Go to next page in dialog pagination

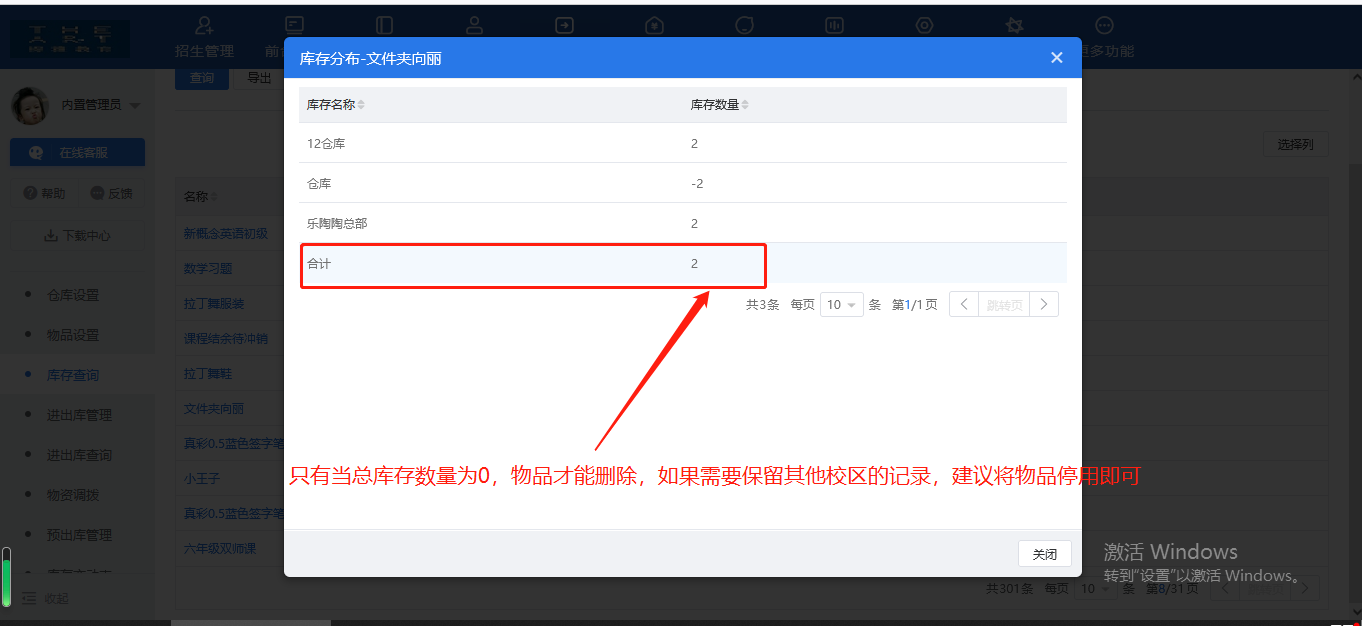(1044, 305)
